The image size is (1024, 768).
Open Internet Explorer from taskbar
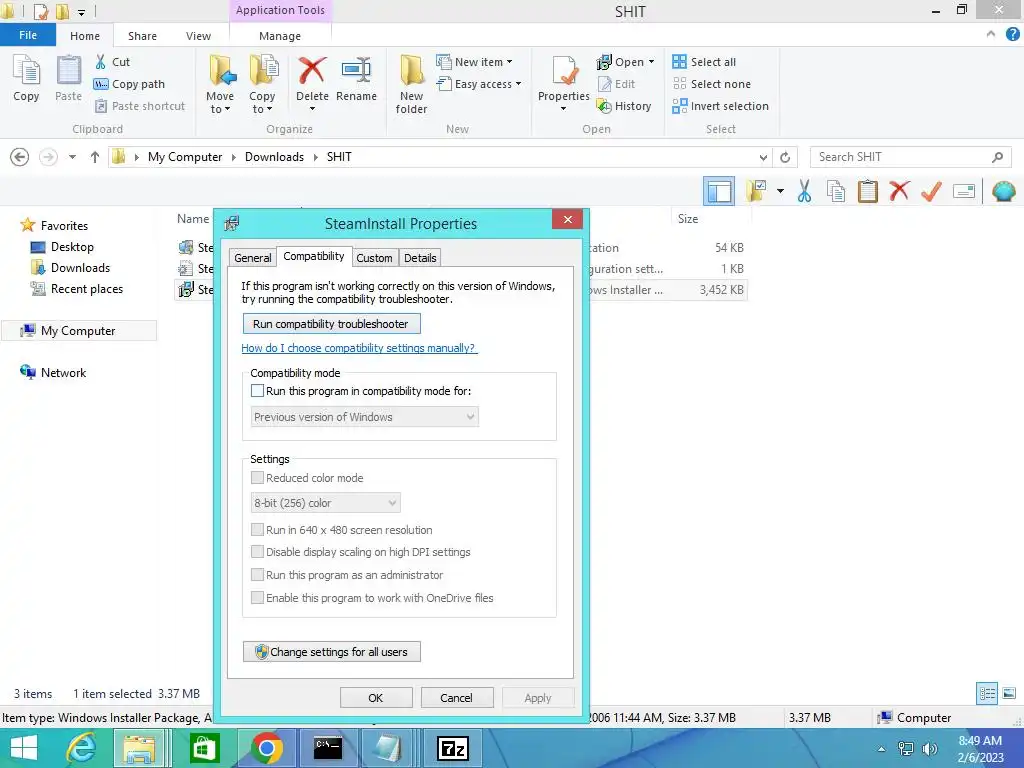pos(82,748)
